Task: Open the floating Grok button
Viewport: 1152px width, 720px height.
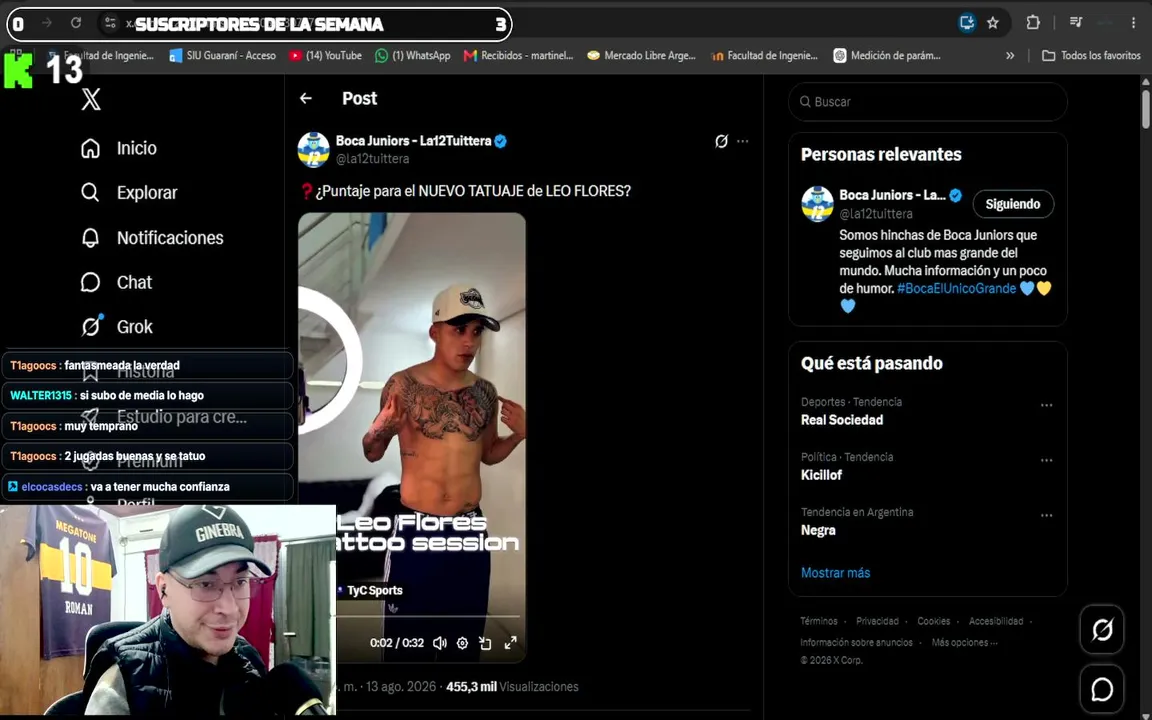Action: tap(1101, 630)
